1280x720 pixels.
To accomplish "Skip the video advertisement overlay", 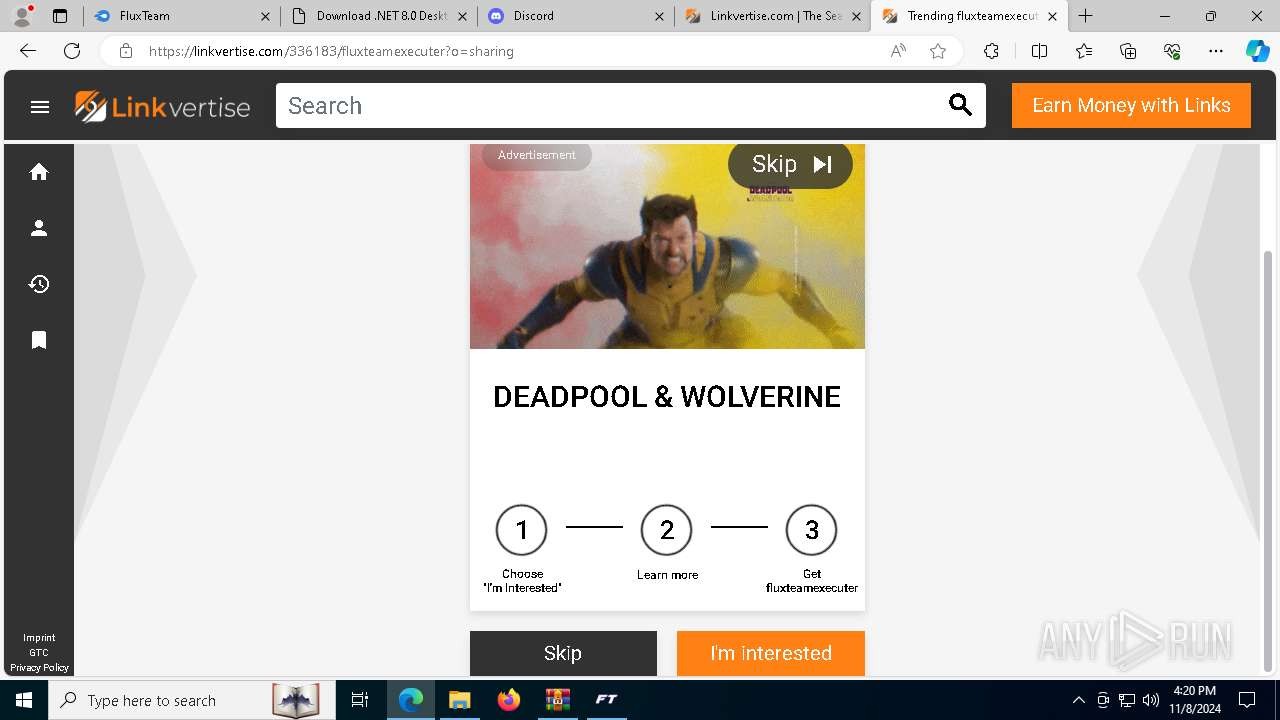I will 790,165.
